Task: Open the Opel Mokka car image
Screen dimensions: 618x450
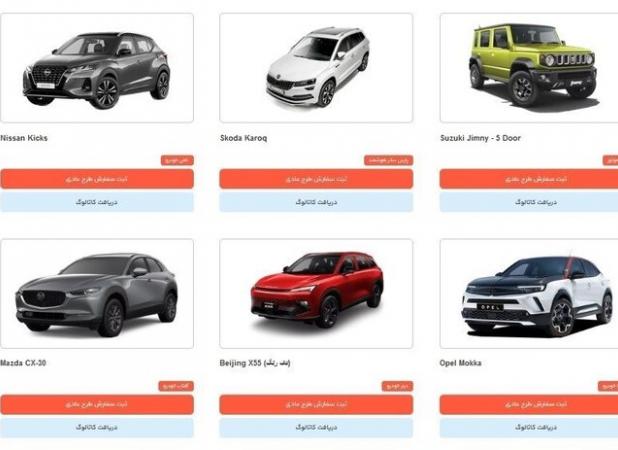Action: click(x=529, y=294)
